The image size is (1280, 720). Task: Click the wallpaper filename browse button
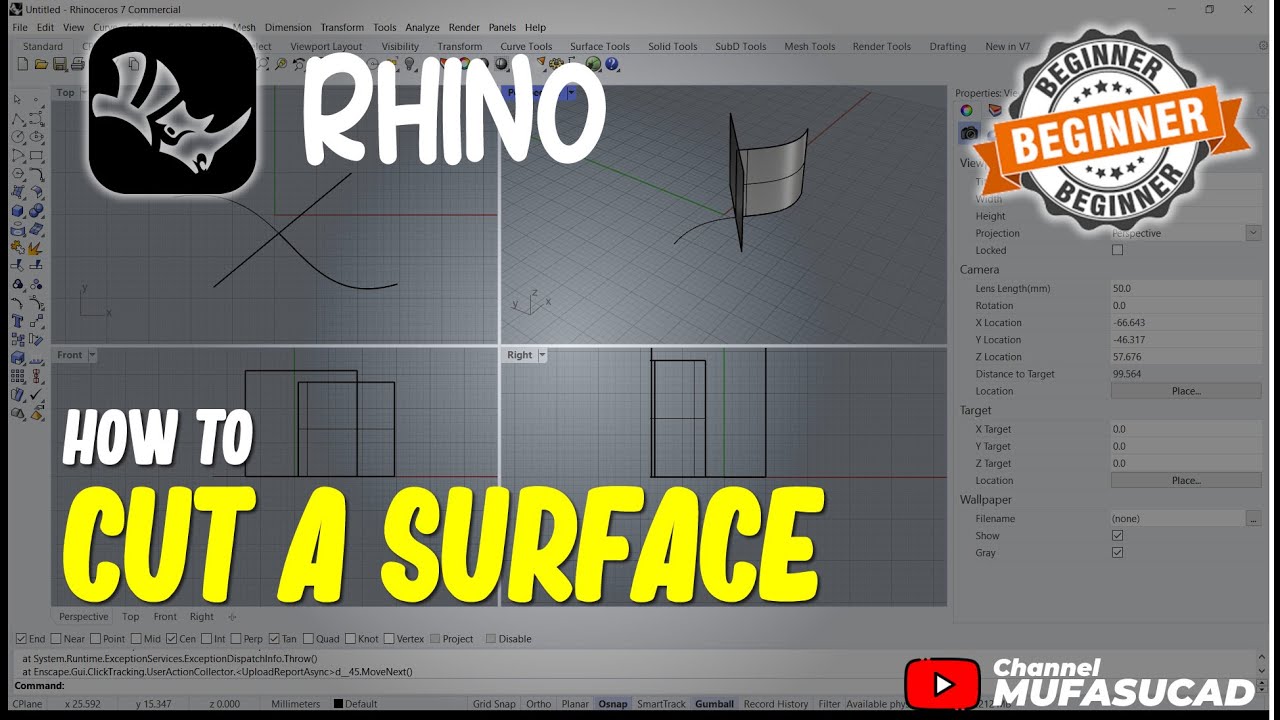tap(1253, 518)
